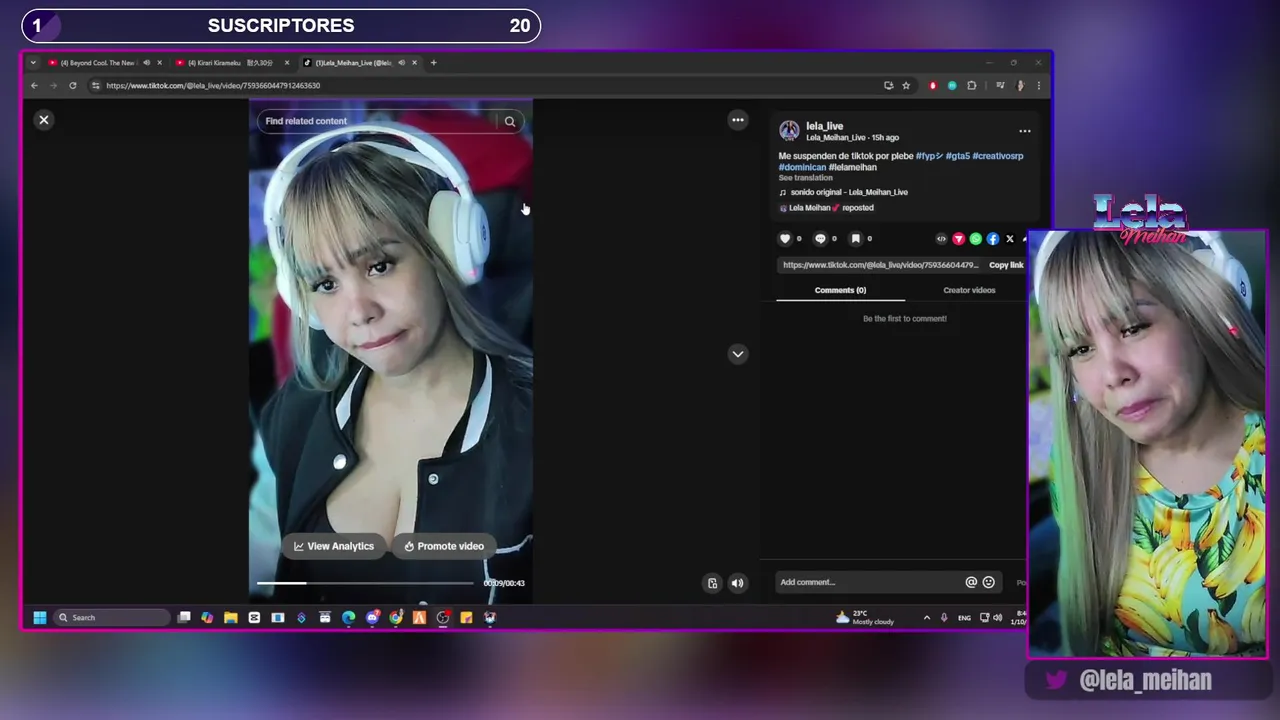Image resolution: width=1280 pixels, height=720 pixels.
Task: Open the Windows Start menu
Action: tap(40, 618)
